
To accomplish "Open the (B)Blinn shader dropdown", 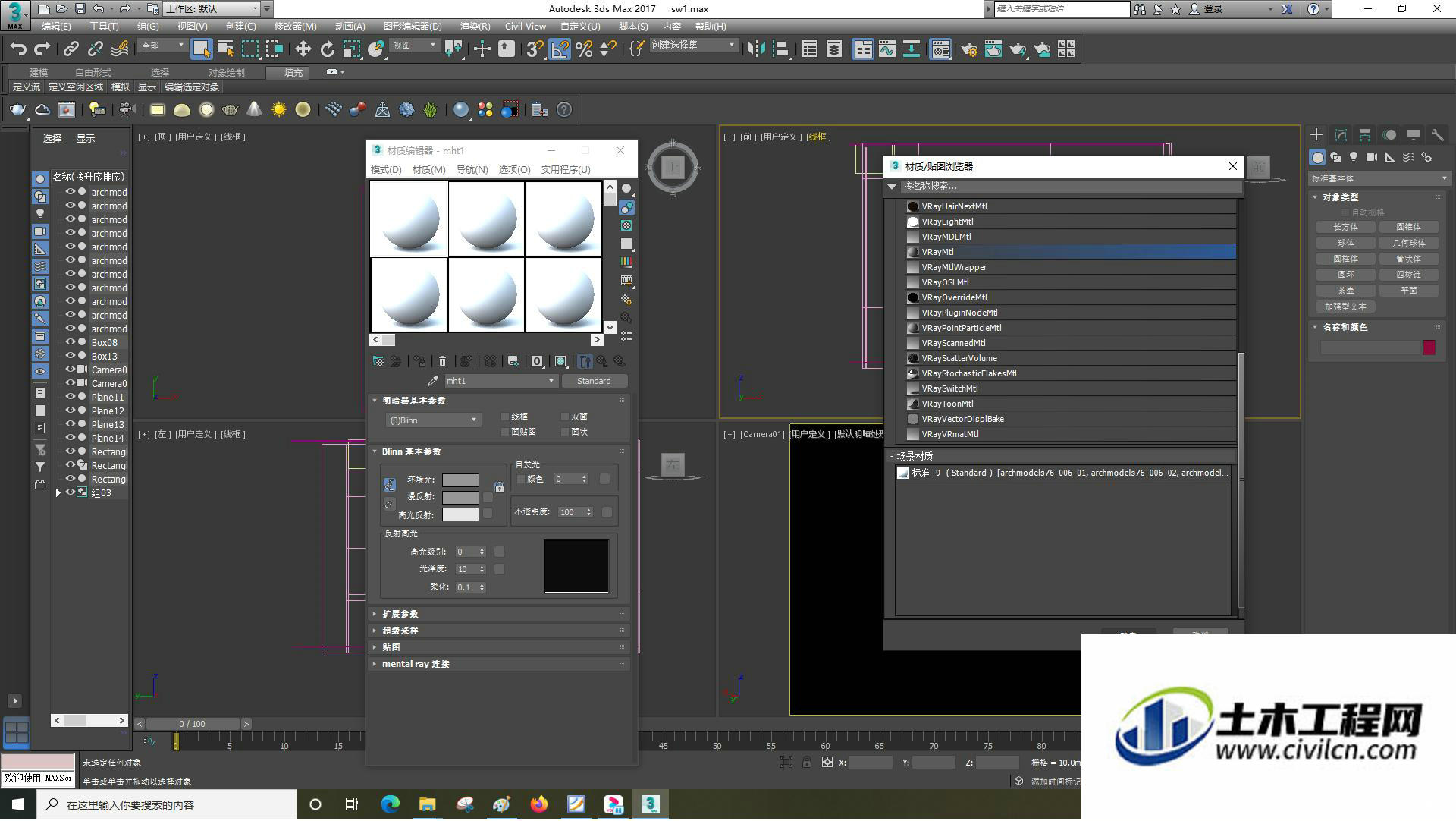I will [x=433, y=420].
